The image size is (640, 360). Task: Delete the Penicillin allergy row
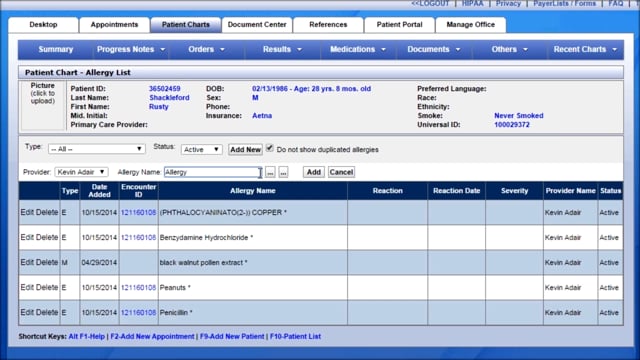click(x=47, y=312)
